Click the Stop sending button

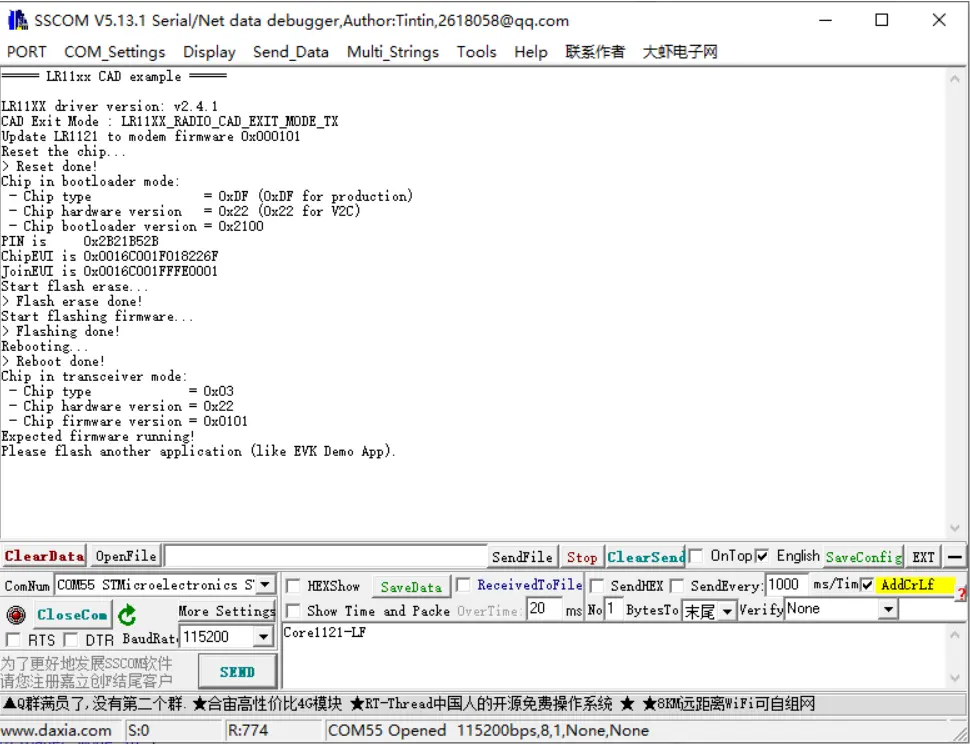[581, 557]
